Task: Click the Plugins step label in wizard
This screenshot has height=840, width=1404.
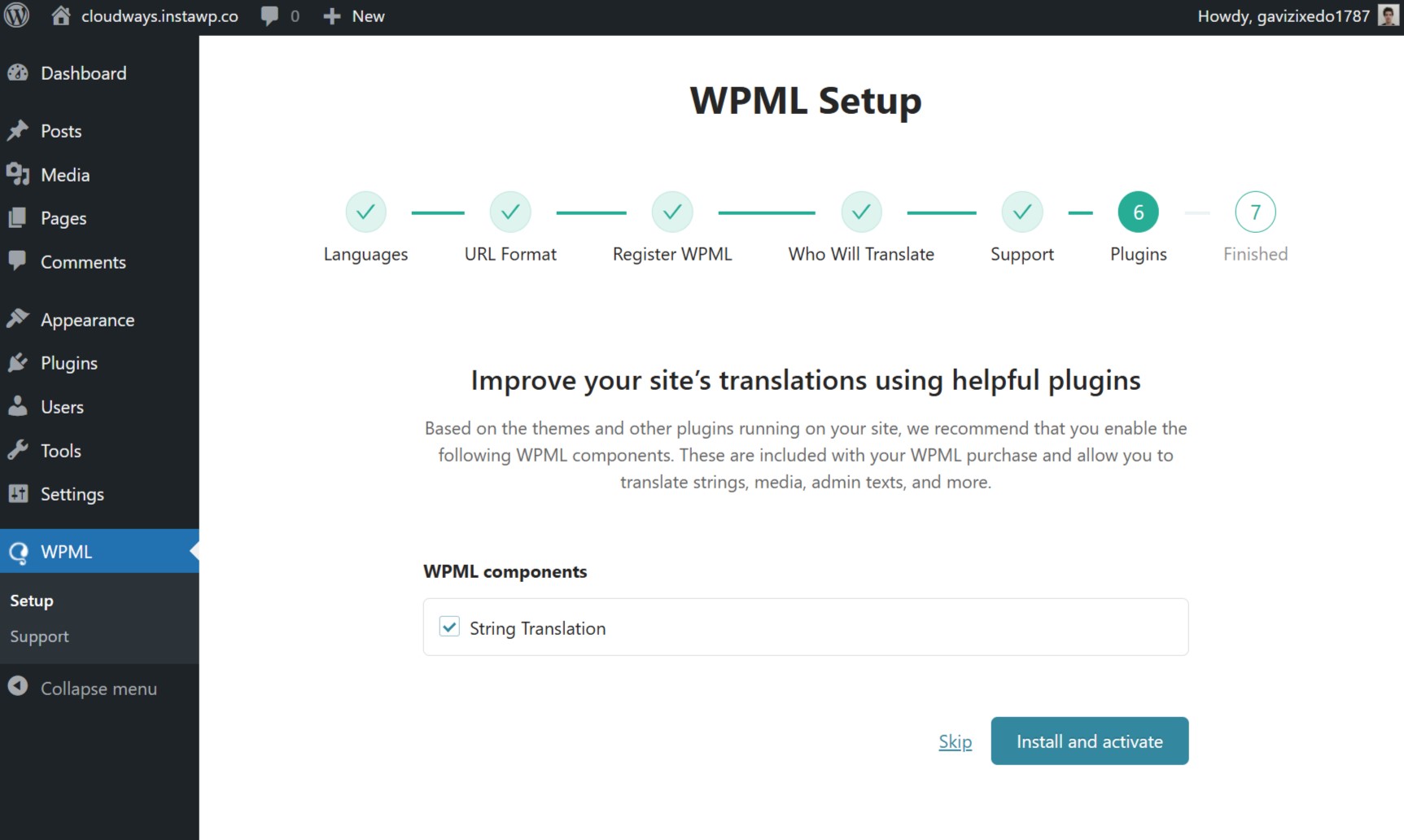Action: pos(1139,254)
